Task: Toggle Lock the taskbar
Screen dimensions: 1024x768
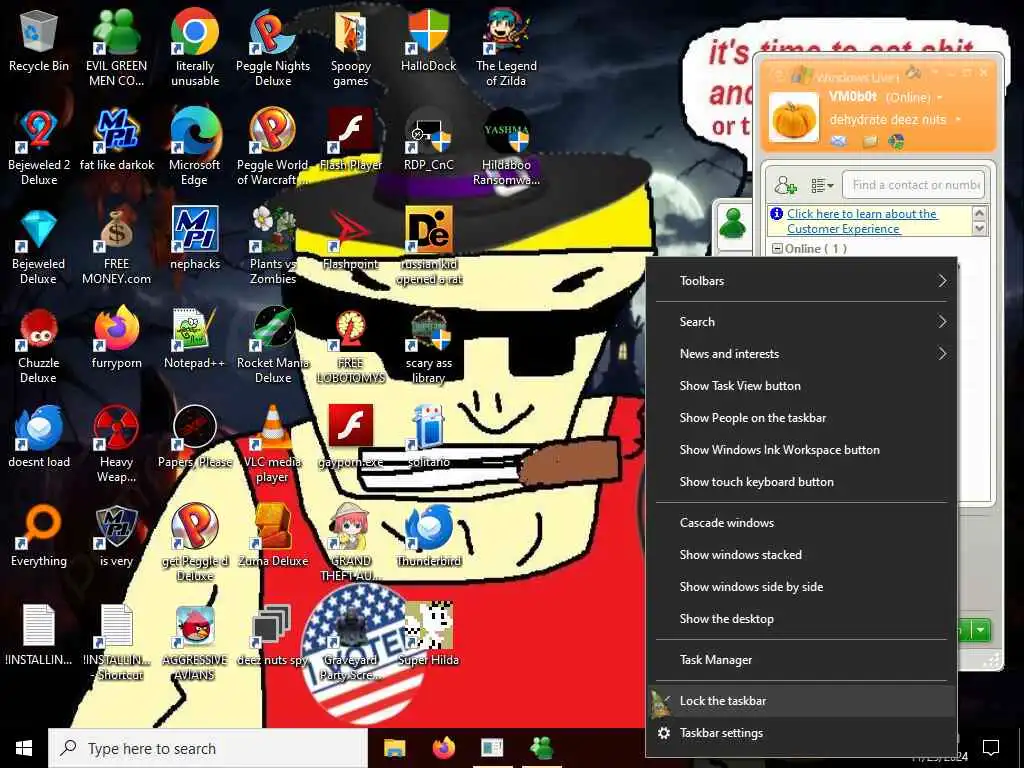Action: pyautogui.click(x=801, y=701)
